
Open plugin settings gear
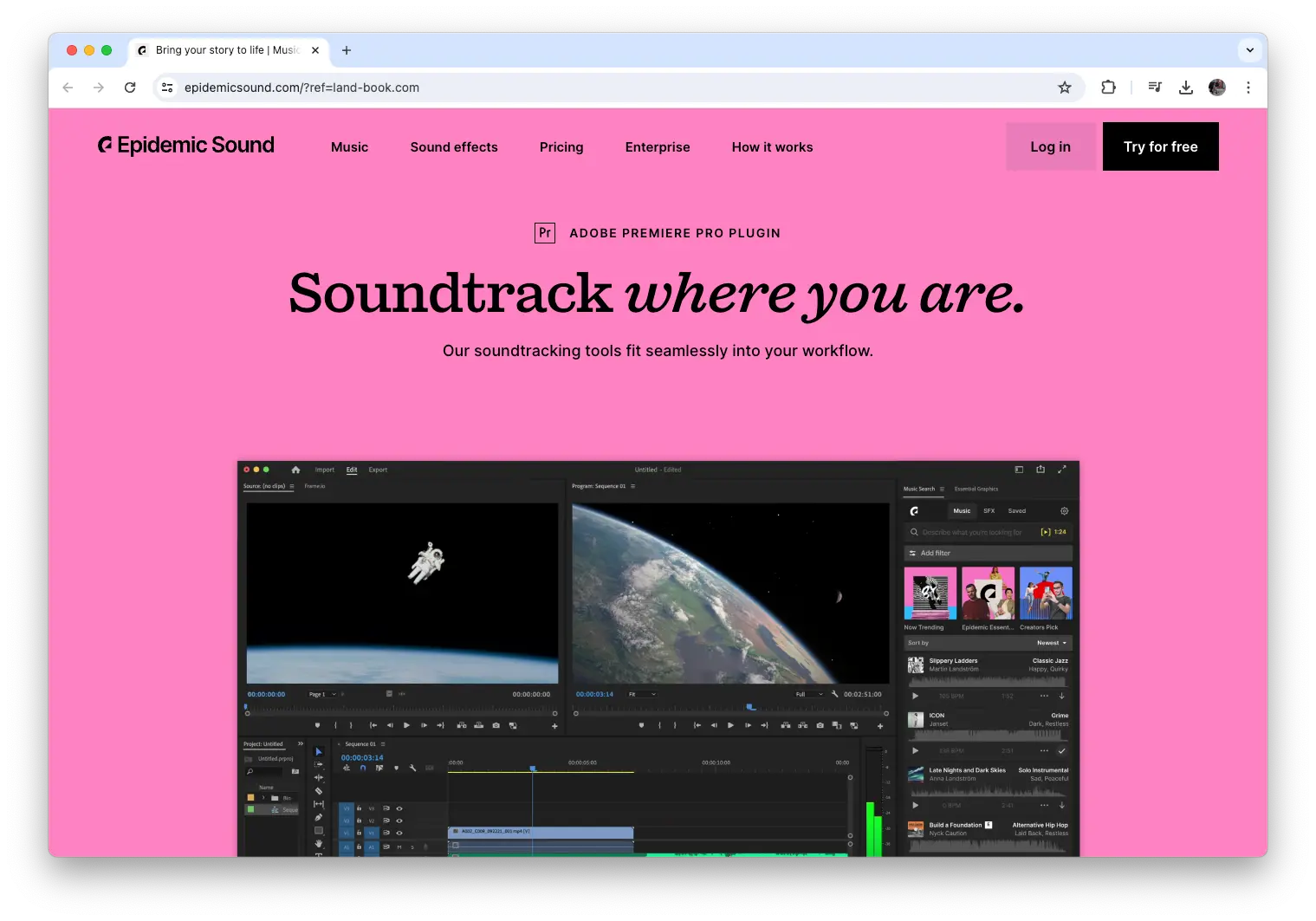tap(1065, 511)
